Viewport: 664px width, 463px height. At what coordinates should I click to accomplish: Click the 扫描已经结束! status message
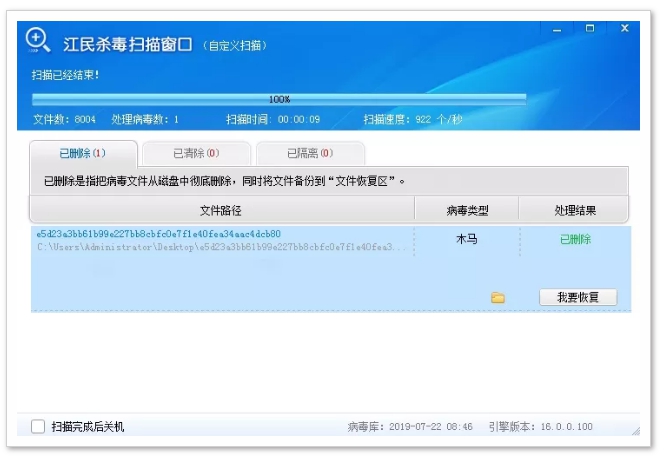pyautogui.click(x=65, y=75)
